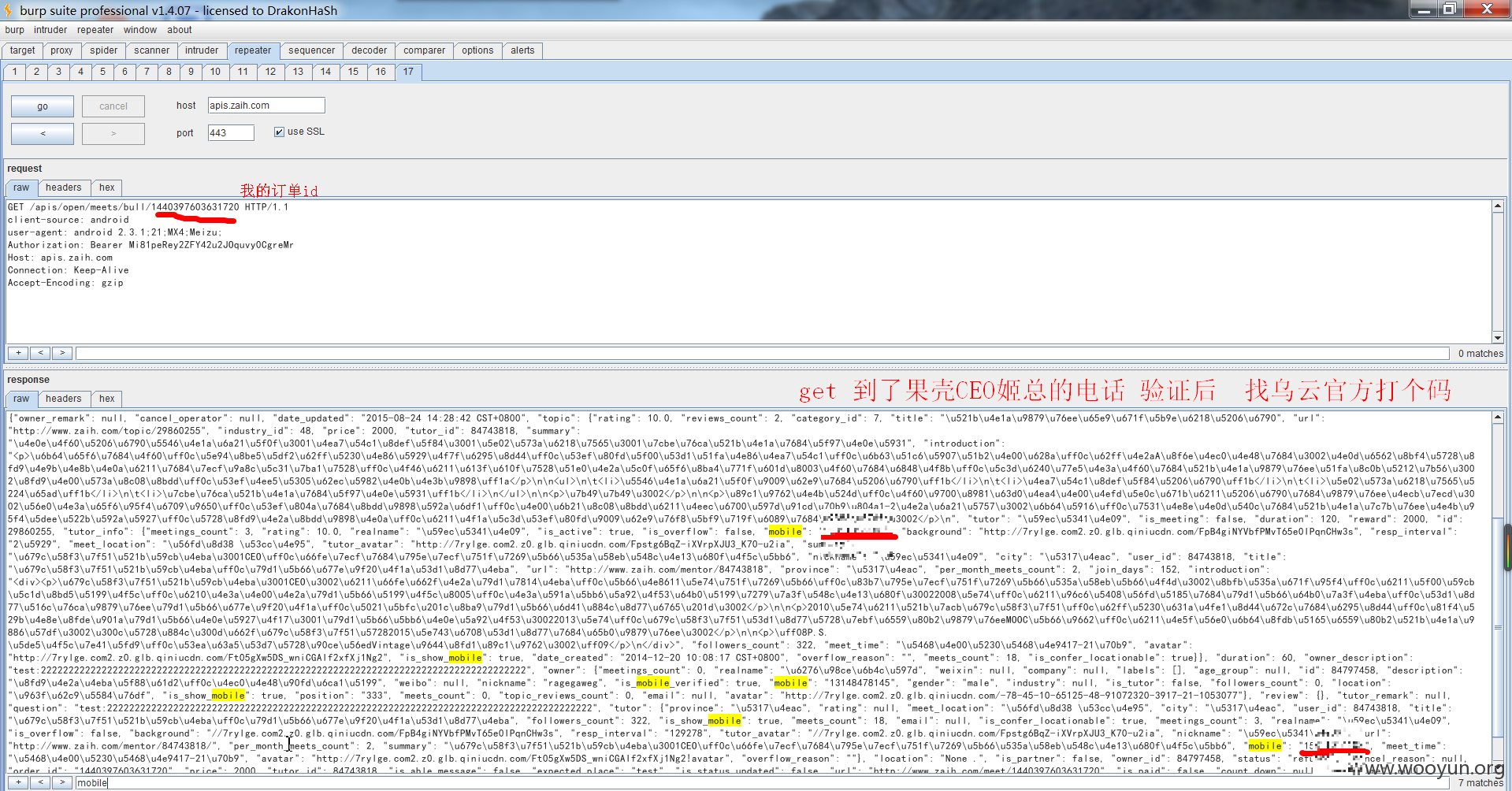Screen dimensions: 1512x791
Task: Click request pane scrollbar up arrow
Action: (1497, 206)
